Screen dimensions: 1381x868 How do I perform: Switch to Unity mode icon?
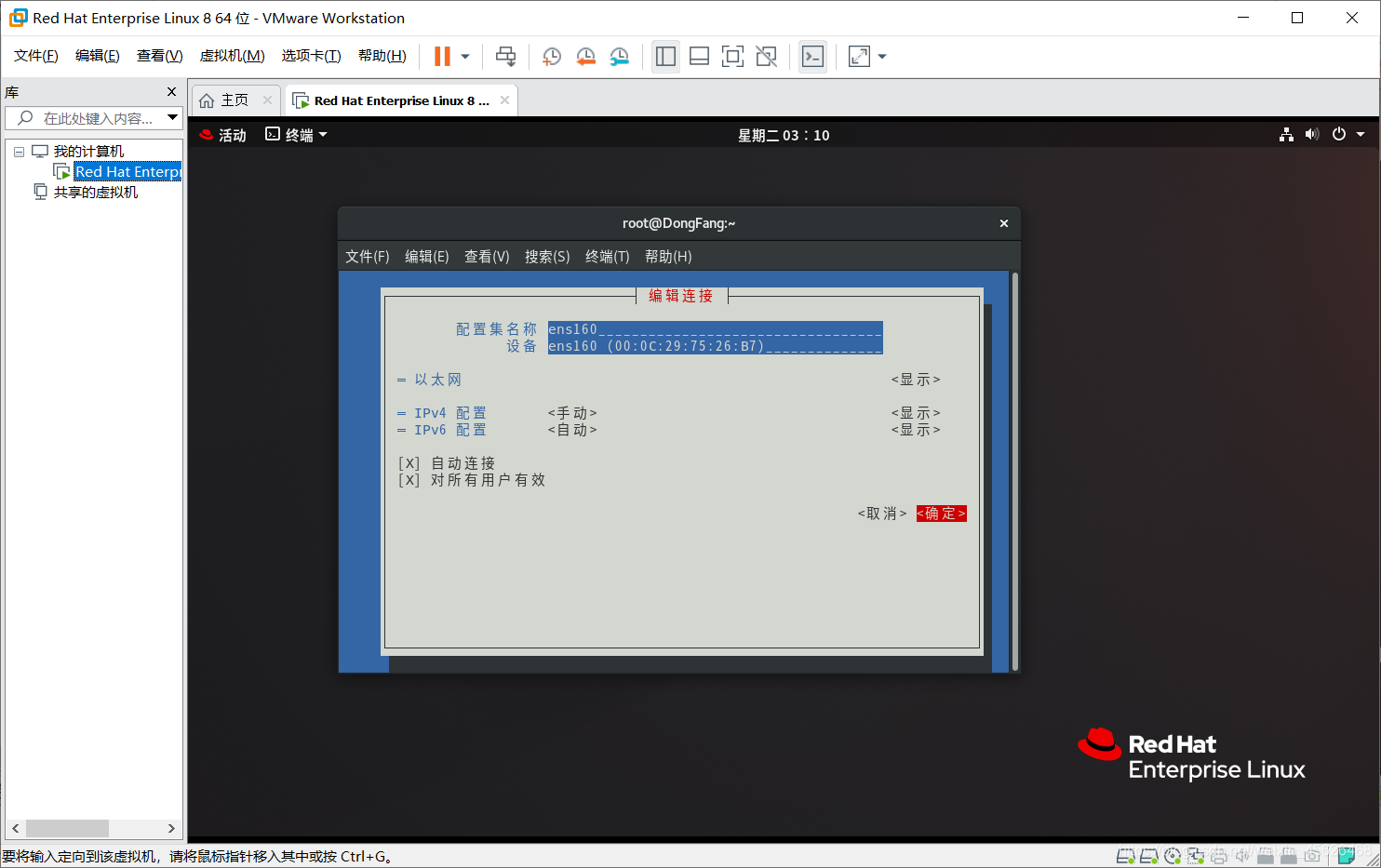pos(766,57)
